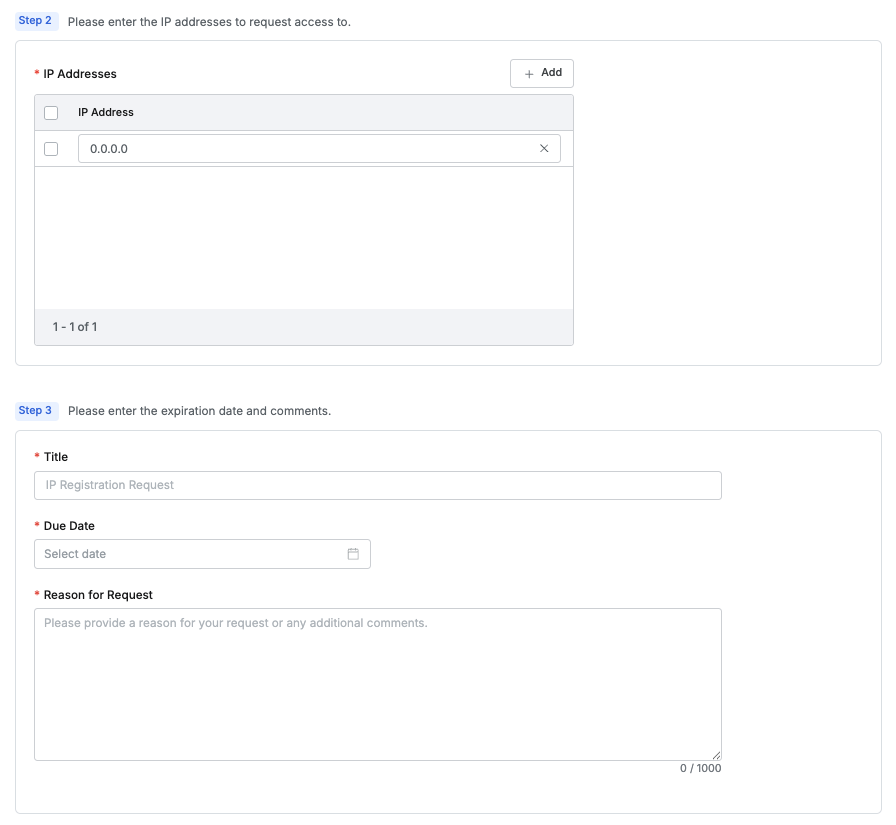Screen dimensions: 896x825
Task: Click the IP Address column header
Action: (106, 113)
